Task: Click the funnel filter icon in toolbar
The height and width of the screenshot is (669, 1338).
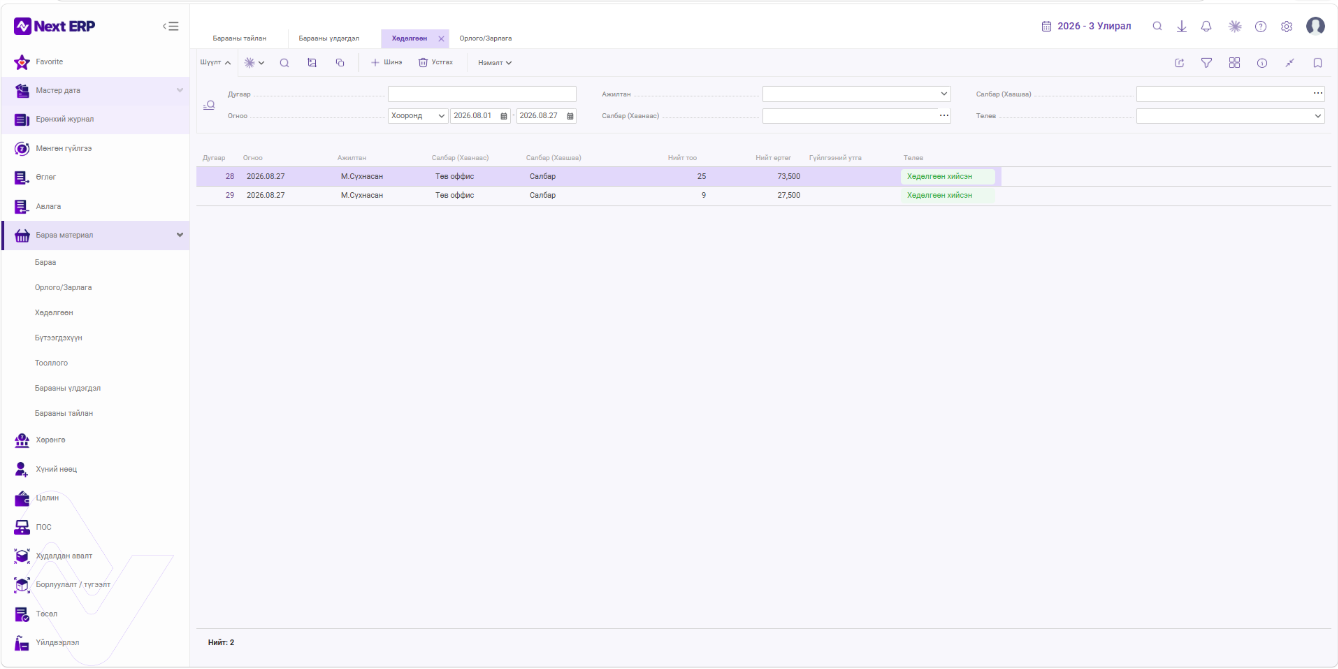Action: pyautogui.click(x=1207, y=63)
